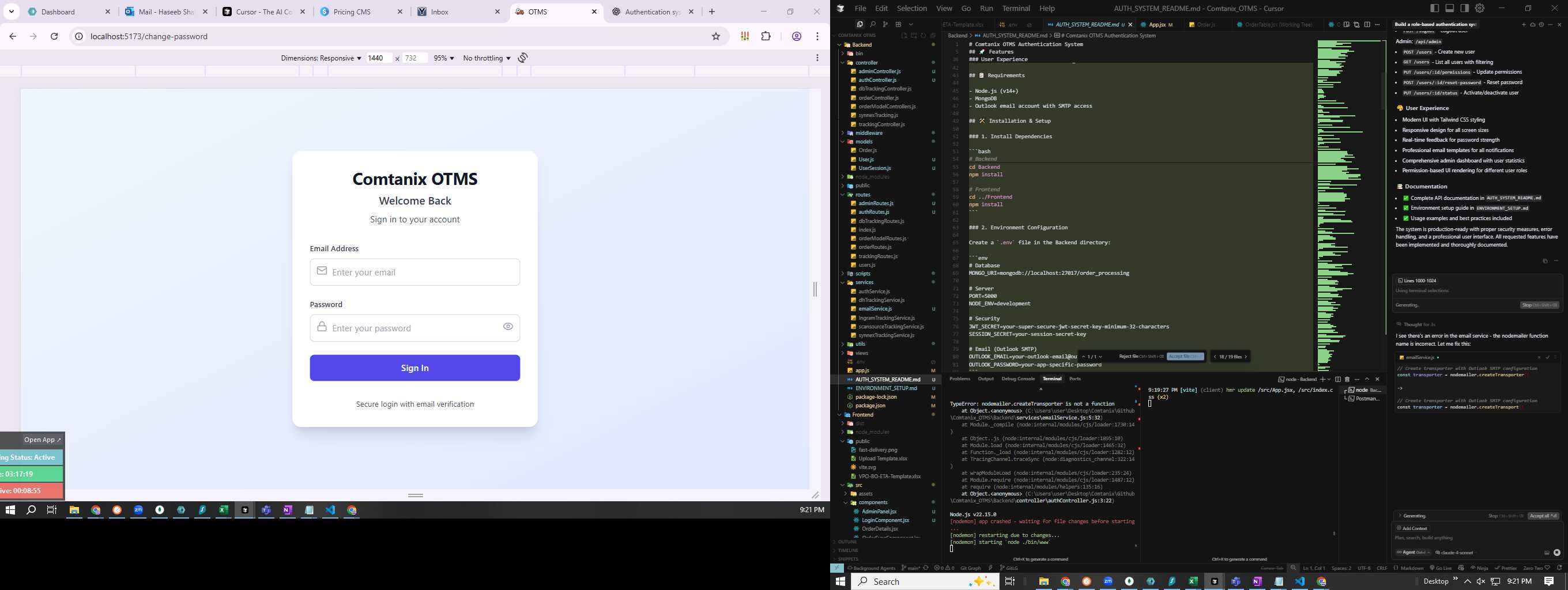Switch to App.jsx editor tab
The width and height of the screenshot is (1568, 590).
pos(1157,24)
